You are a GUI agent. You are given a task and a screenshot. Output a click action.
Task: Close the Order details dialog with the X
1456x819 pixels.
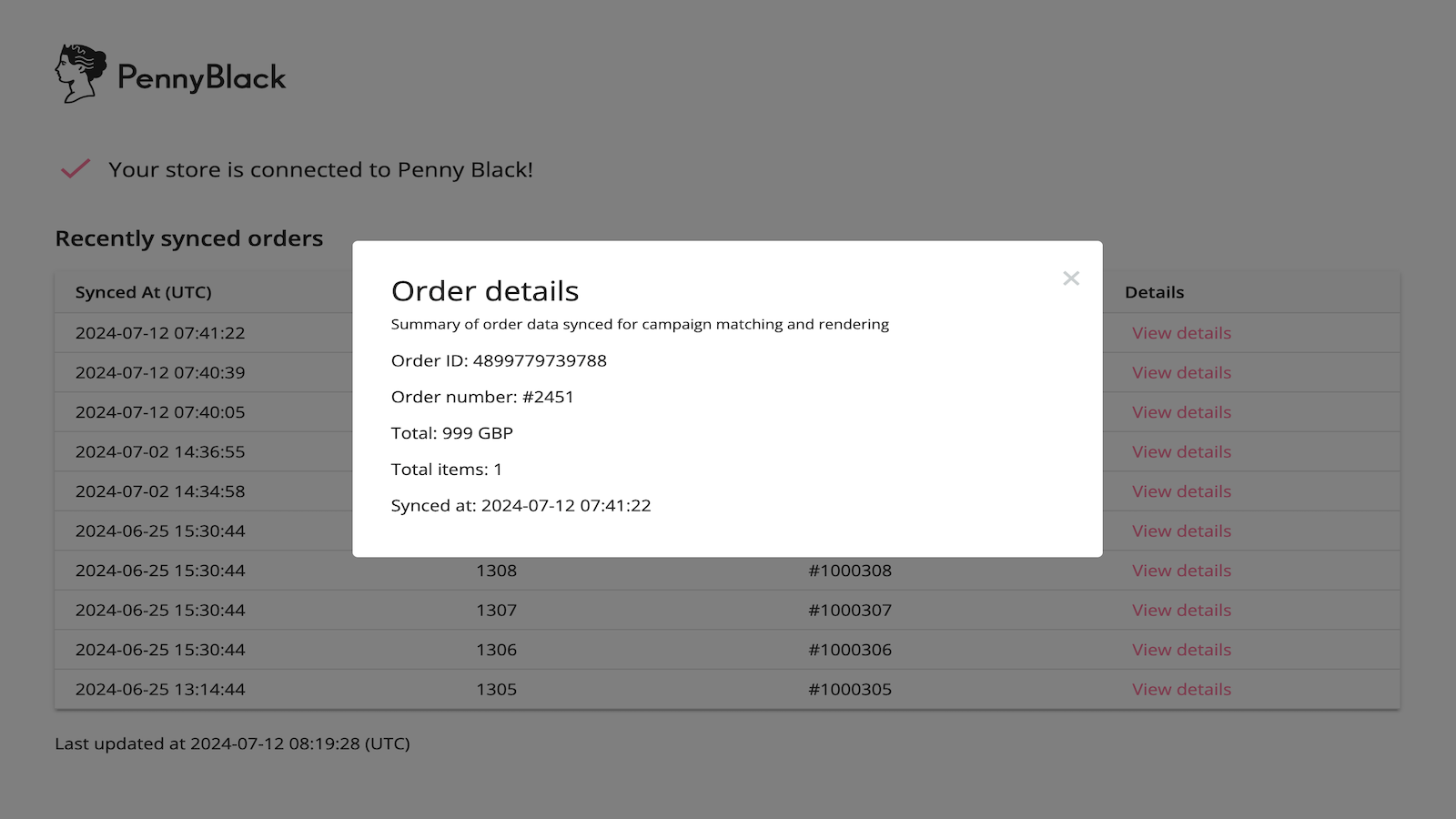(1070, 278)
